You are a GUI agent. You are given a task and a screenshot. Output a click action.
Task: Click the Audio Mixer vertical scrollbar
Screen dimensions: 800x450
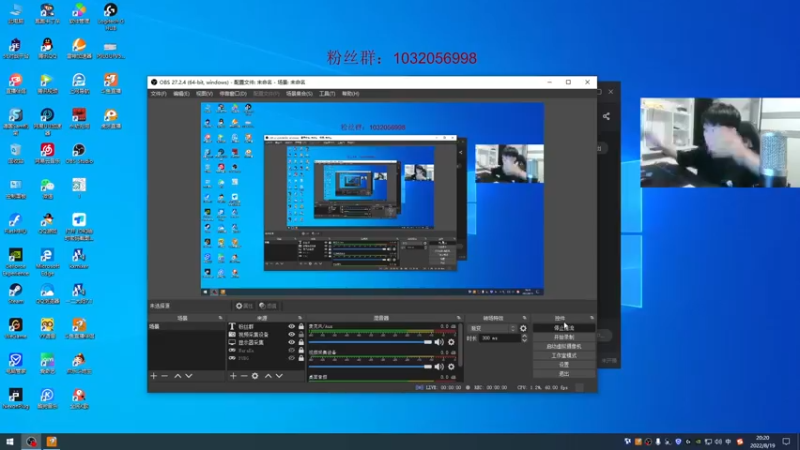[x=461, y=347]
